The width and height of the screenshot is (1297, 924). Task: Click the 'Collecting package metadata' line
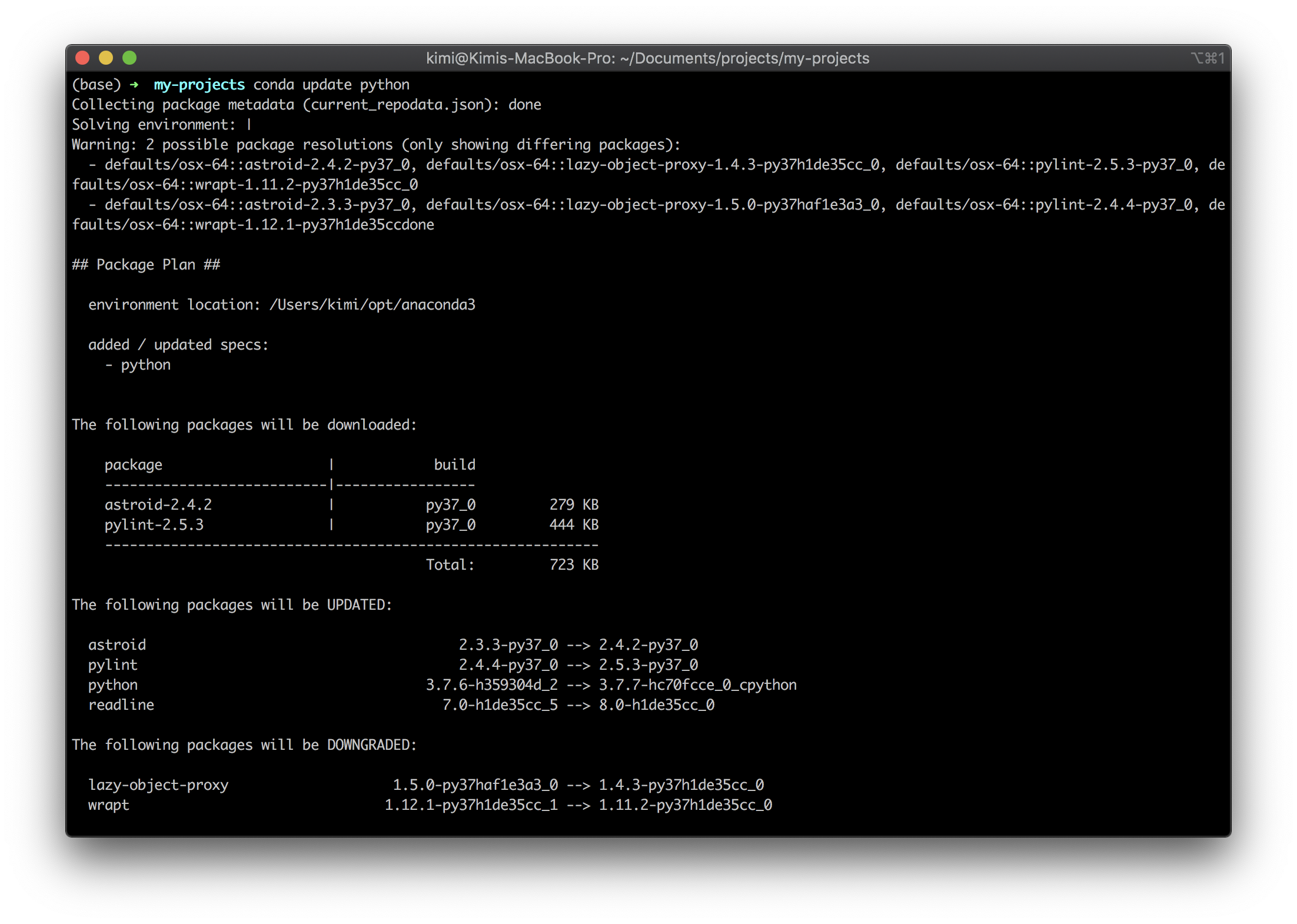[x=307, y=105]
